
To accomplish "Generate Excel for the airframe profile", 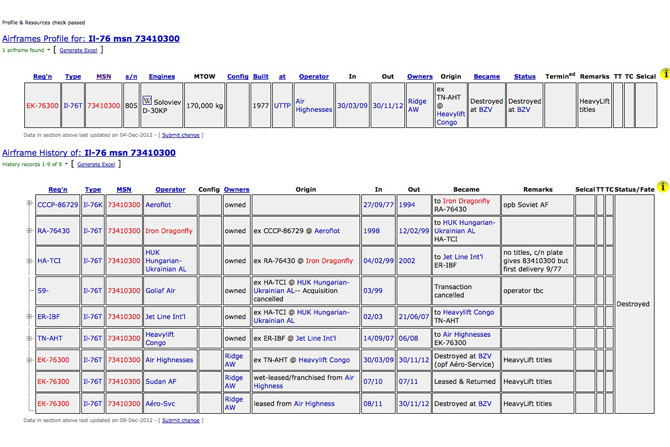I will 78,50.
